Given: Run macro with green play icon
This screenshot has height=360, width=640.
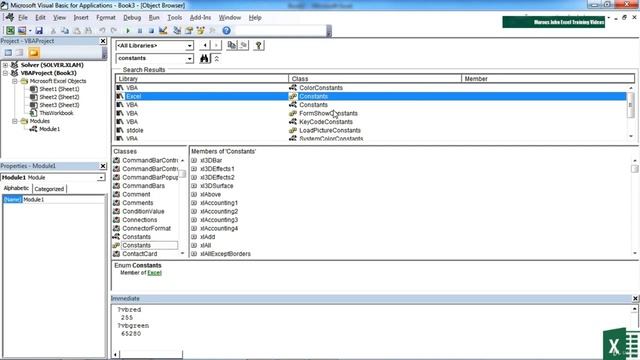Looking at the screenshot, I should [128, 31].
